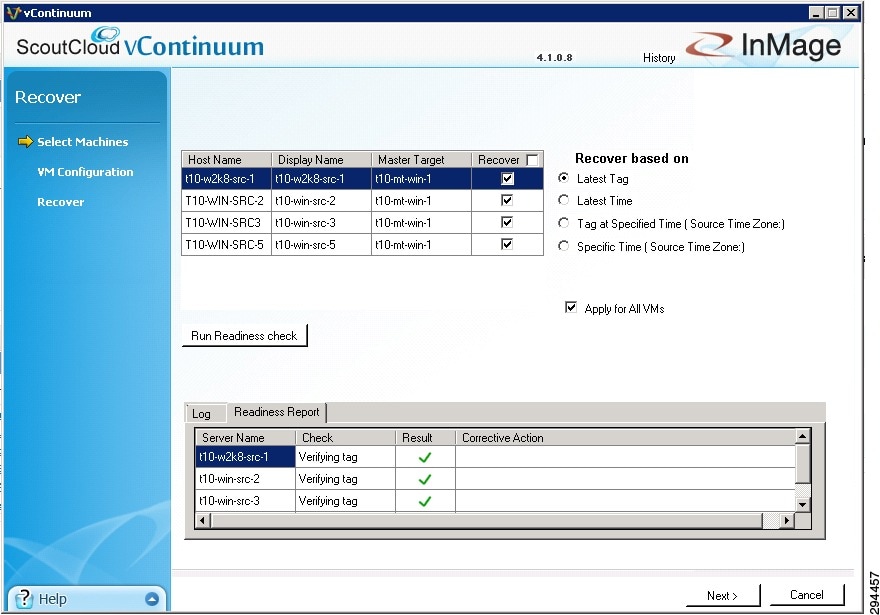Click green checkmark result for t10-w2k8-src-1
The image size is (880, 615).
(x=425, y=457)
